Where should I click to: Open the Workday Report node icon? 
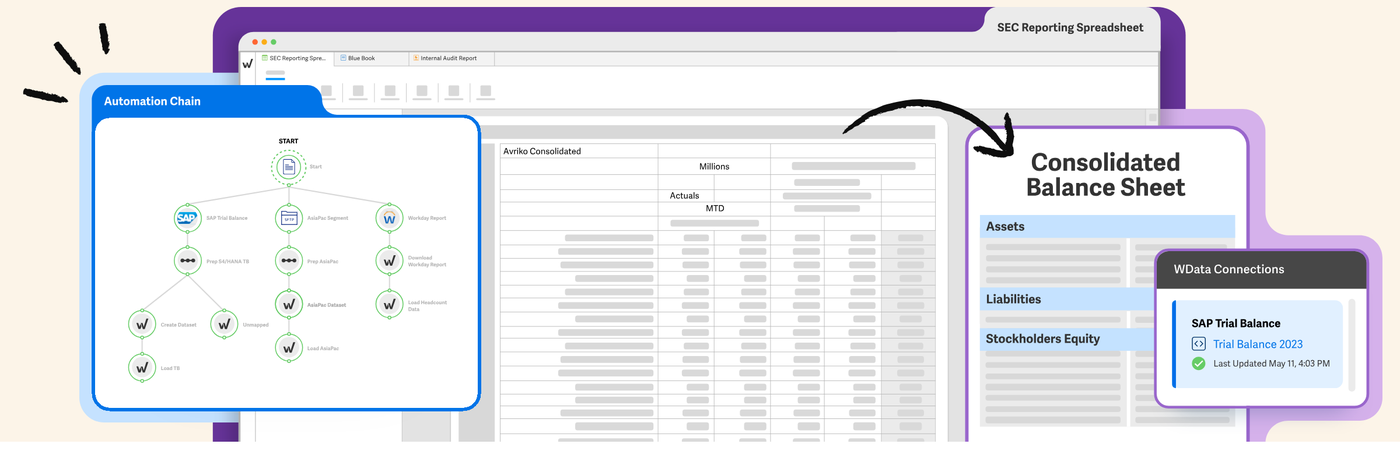pyautogui.click(x=389, y=217)
